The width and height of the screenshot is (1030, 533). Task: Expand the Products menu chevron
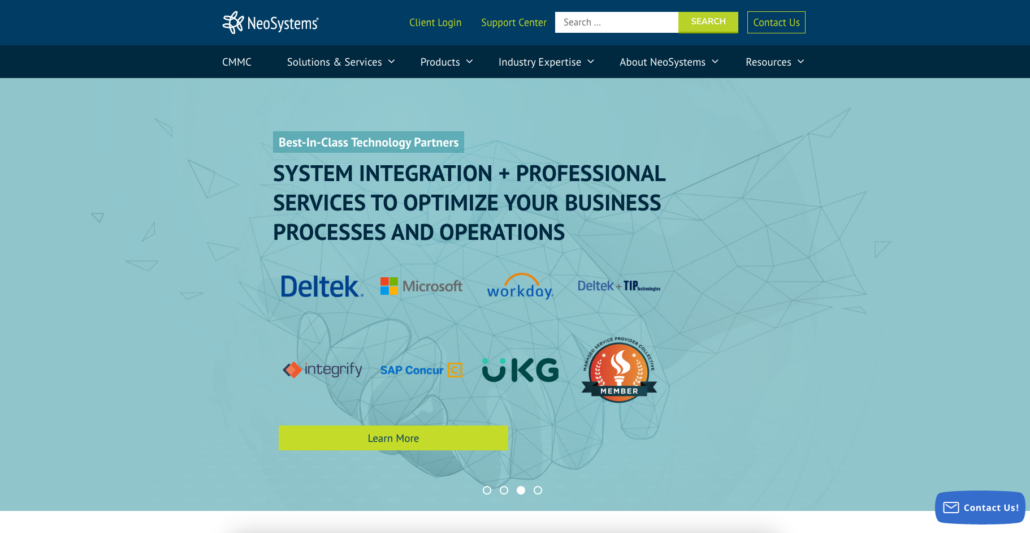(470, 62)
